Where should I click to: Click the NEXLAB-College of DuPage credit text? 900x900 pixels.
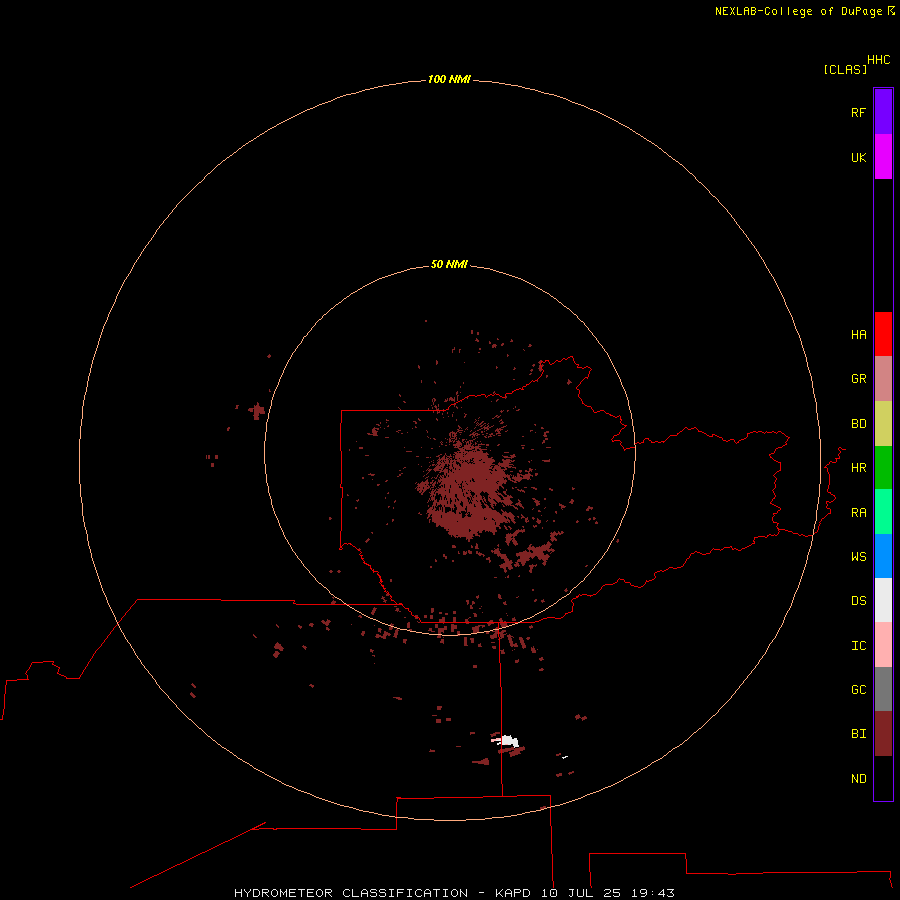coord(798,11)
